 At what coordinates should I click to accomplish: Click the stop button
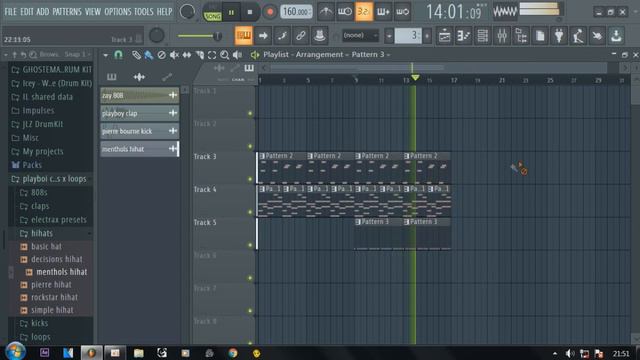tap(250, 12)
